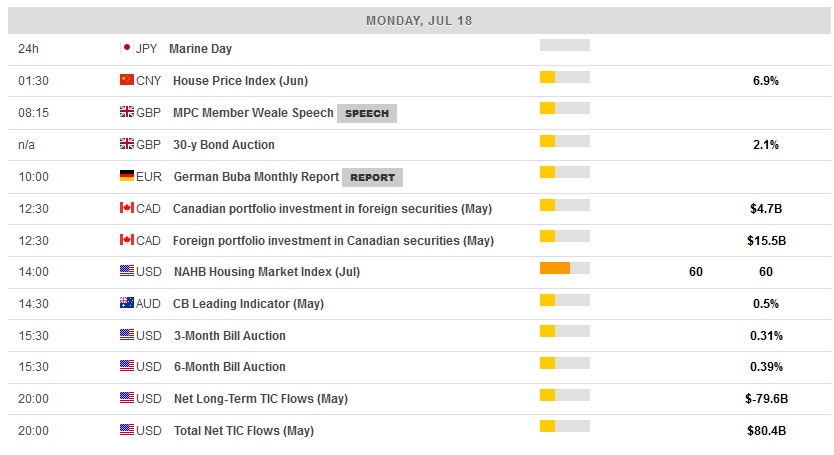Open the 3-Month Bill Auction event
This screenshot has width=834, height=455.
pyautogui.click(x=229, y=335)
